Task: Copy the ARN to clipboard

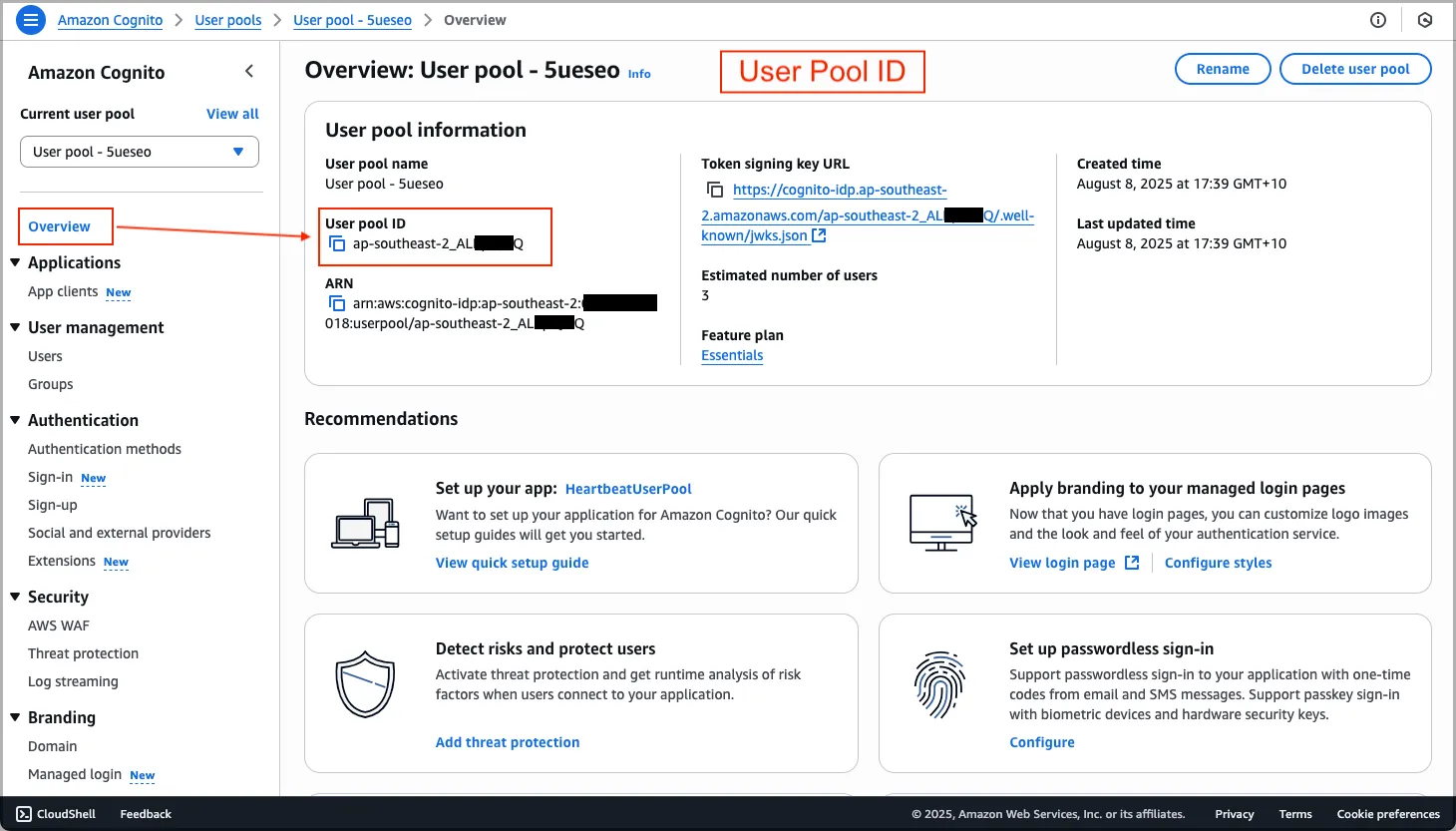Action: tap(337, 304)
